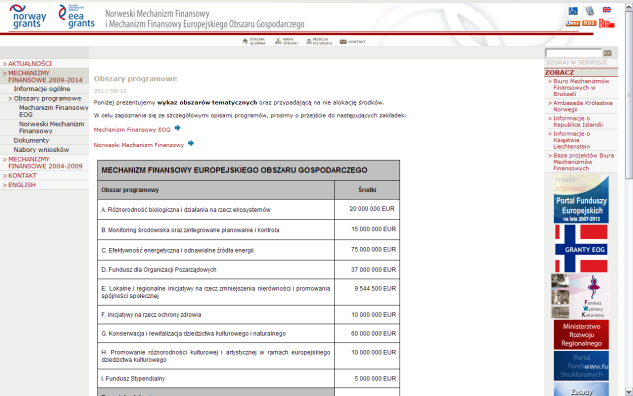The width and height of the screenshot is (633, 396).
Task: Click Fundusz Wymiany Kulturalnej banner
Action: [x=581, y=296]
